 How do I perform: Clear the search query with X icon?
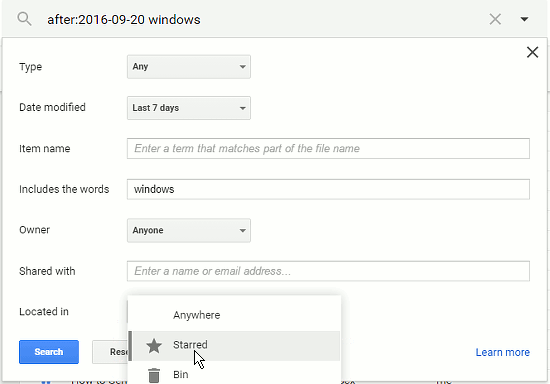[x=495, y=19]
